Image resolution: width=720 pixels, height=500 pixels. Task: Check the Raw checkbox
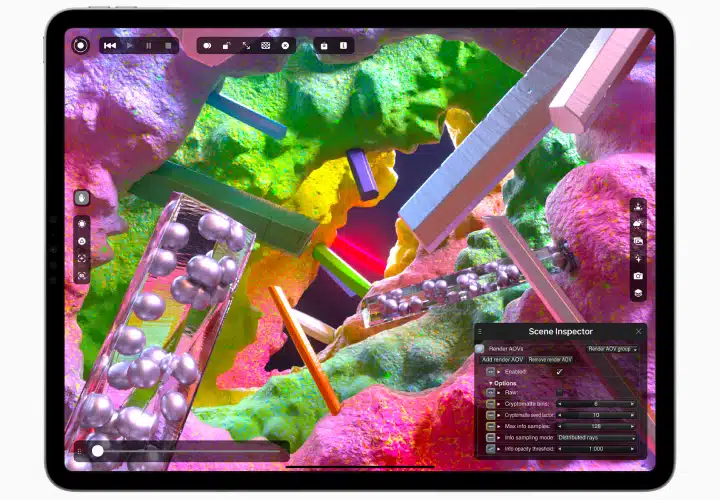(x=559, y=393)
